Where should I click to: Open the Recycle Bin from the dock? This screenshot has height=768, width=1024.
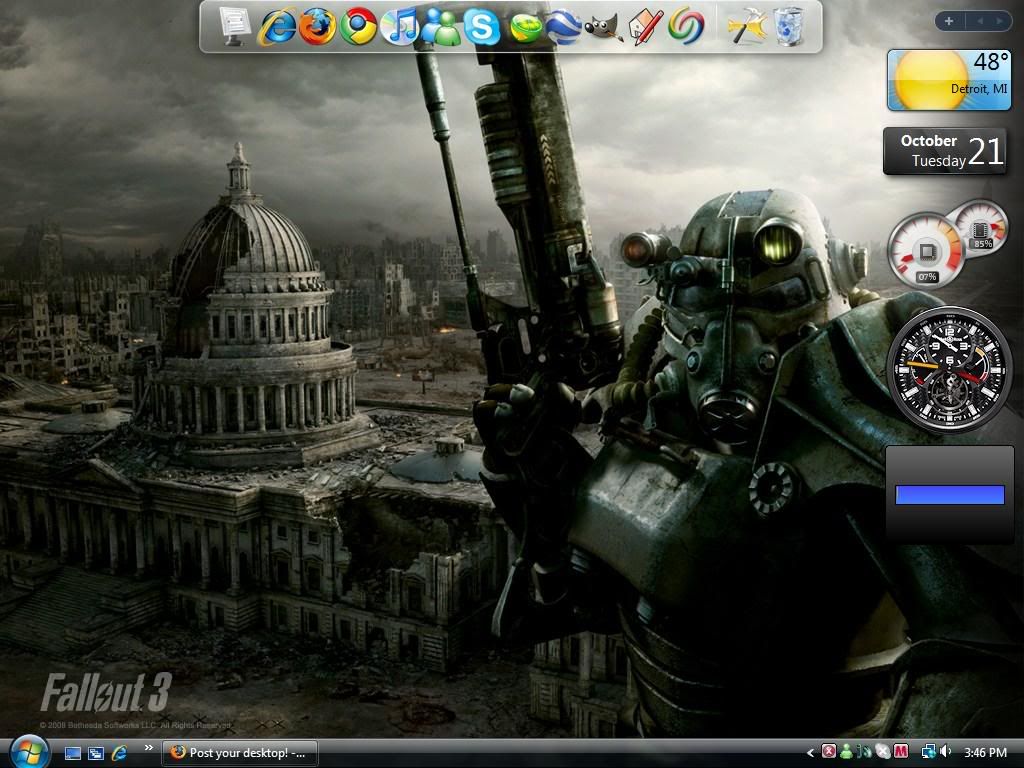pyautogui.click(x=788, y=26)
